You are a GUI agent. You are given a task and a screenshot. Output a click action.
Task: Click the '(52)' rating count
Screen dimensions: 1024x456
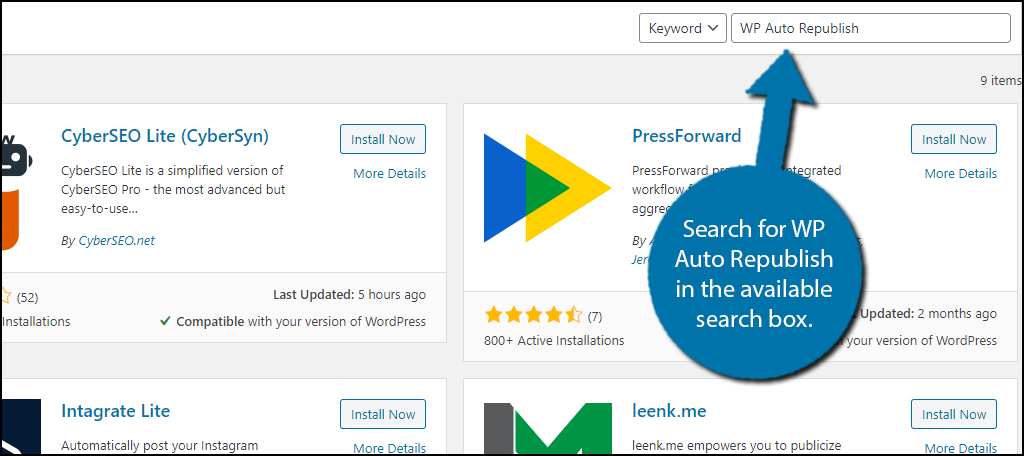click(27, 297)
